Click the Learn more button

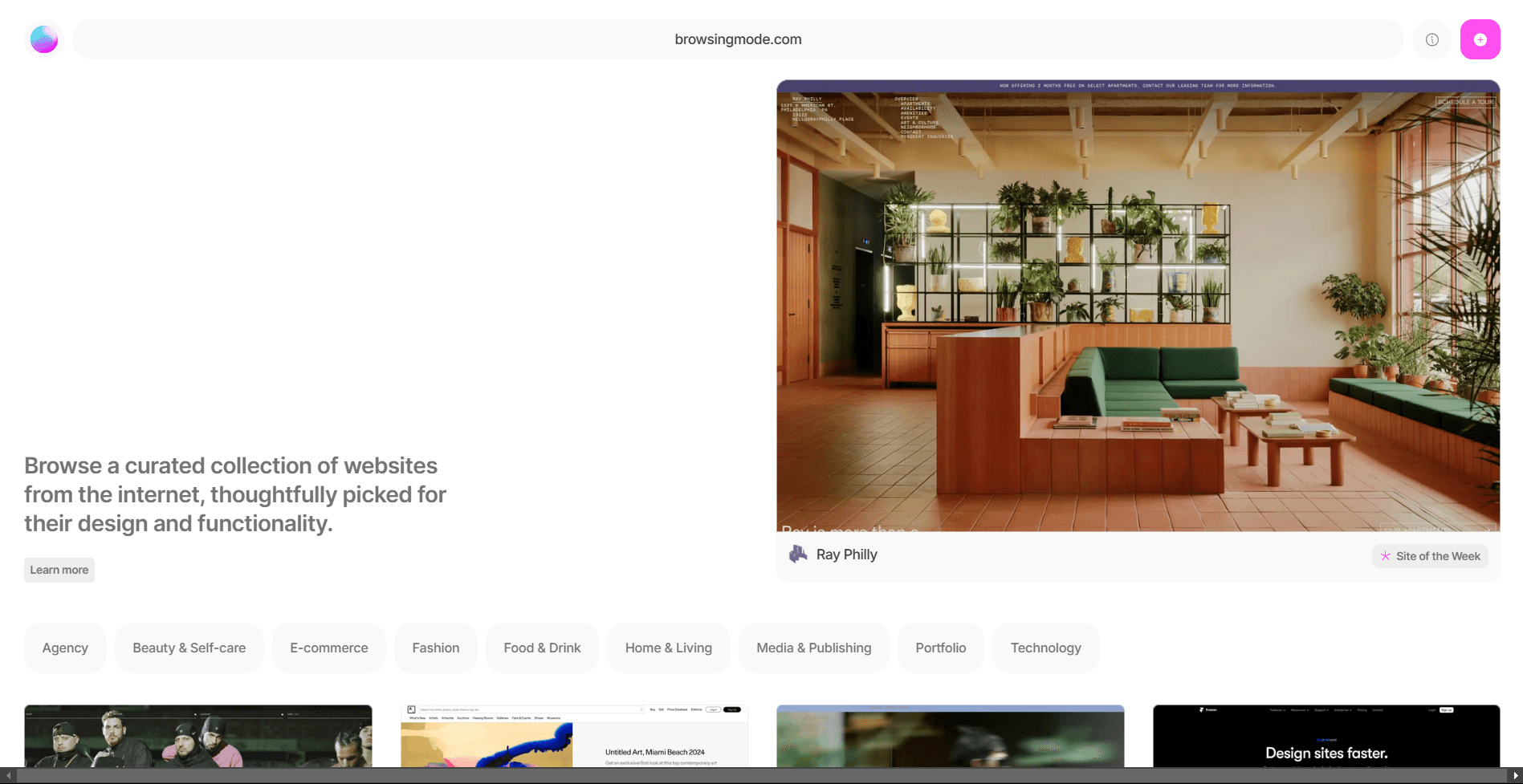coord(59,570)
